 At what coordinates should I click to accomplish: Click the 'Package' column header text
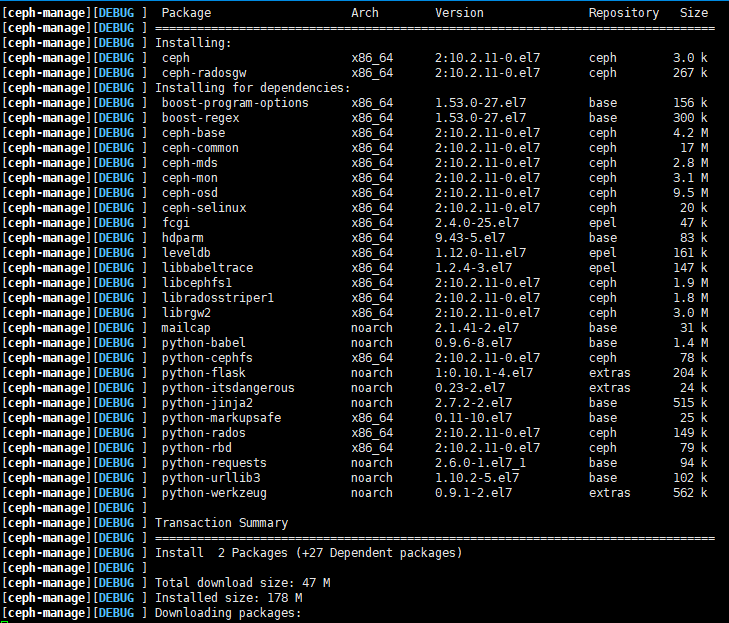[x=186, y=13]
